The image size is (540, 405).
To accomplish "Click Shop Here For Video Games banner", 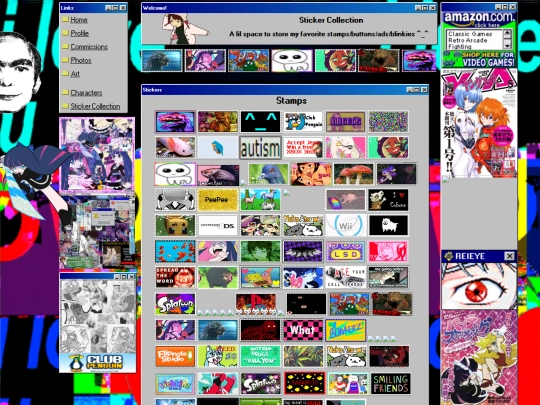I will (x=479, y=59).
